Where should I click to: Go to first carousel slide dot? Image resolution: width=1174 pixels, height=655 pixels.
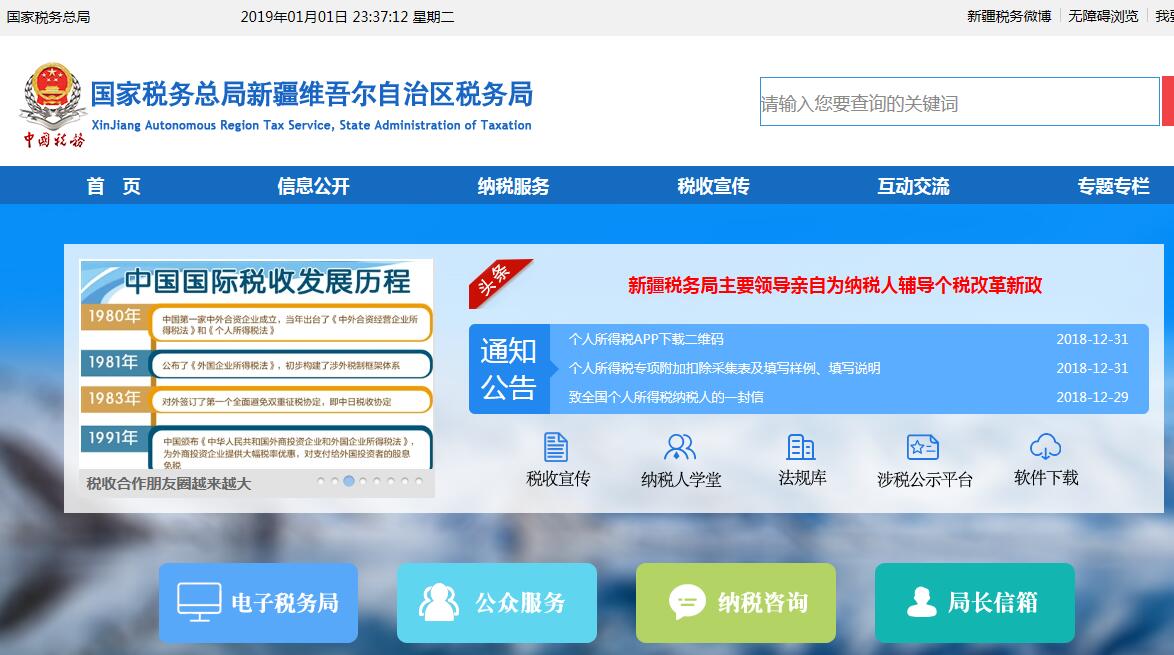320,481
